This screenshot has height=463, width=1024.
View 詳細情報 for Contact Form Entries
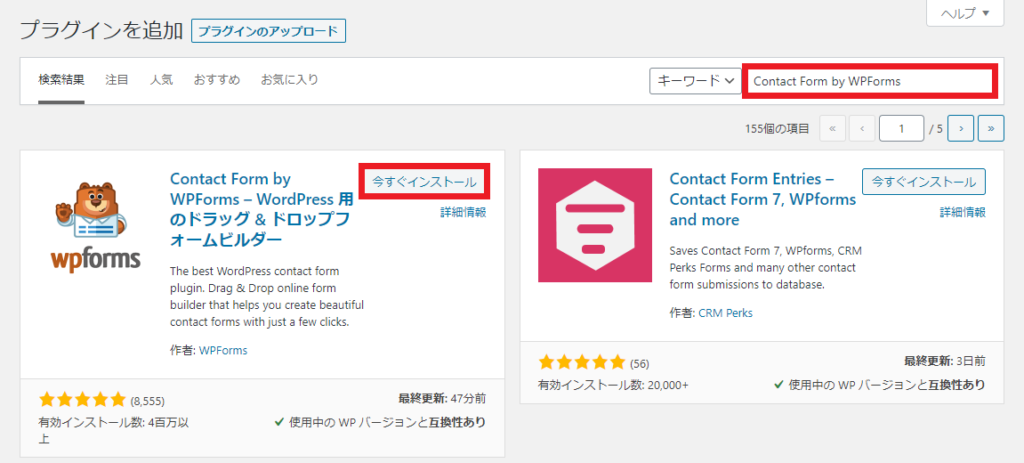(x=962, y=212)
